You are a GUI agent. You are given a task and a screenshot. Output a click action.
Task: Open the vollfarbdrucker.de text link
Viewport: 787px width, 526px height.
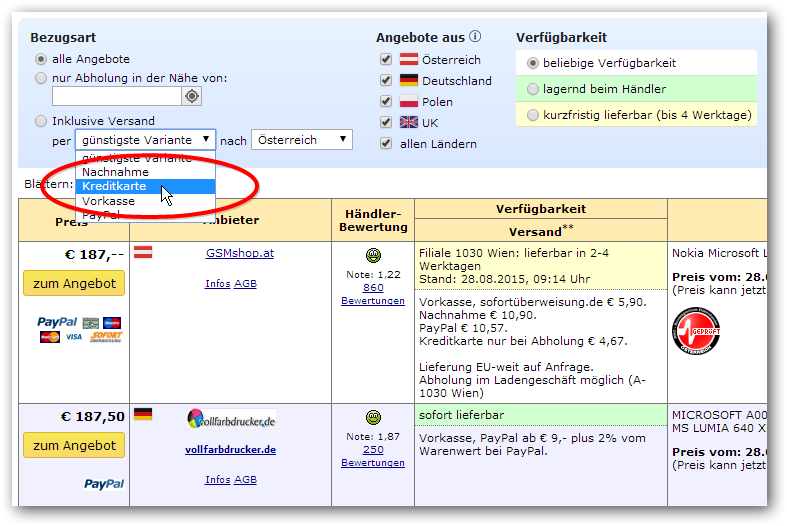pos(230,450)
